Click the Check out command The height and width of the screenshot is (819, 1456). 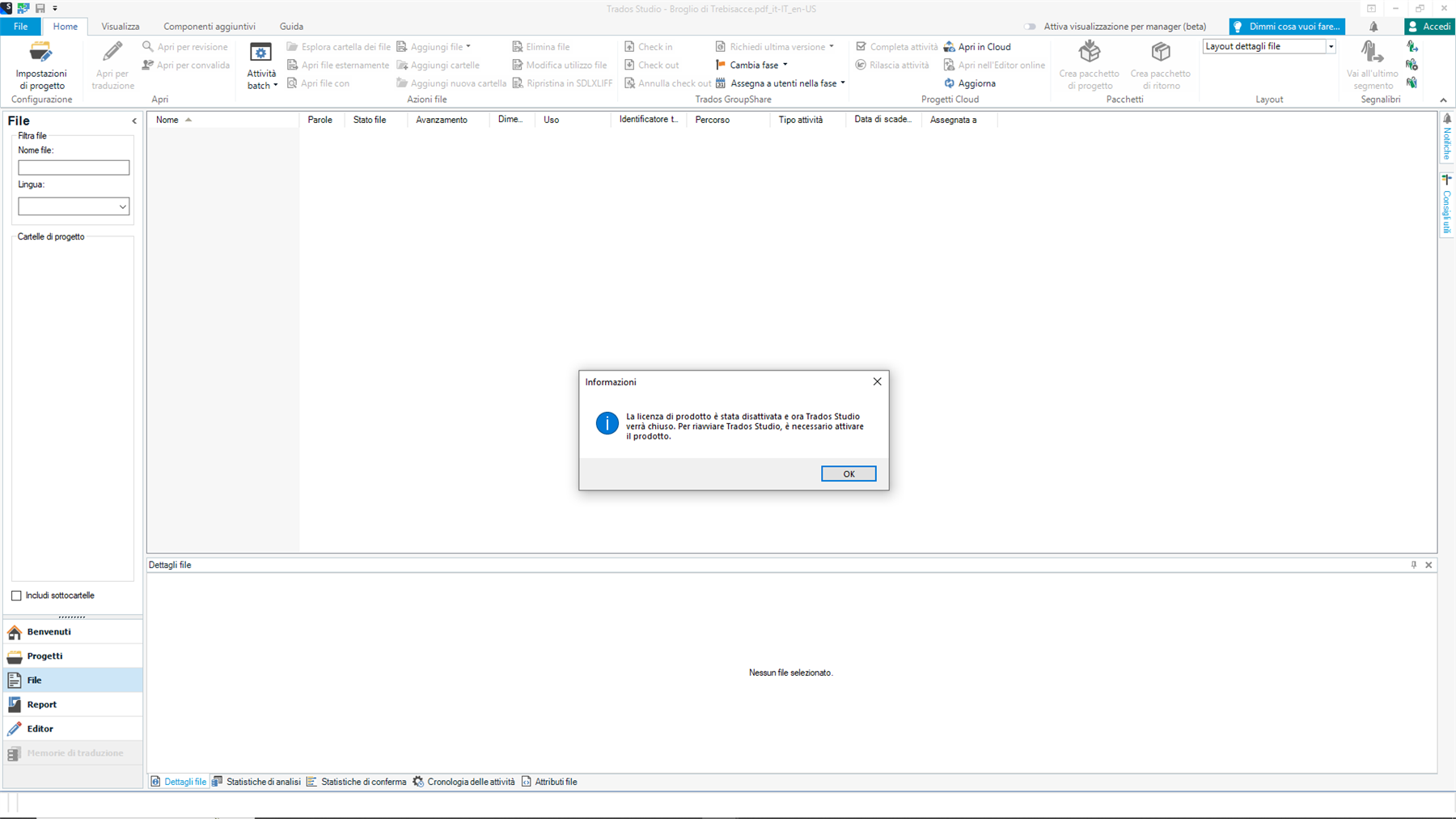coord(651,65)
